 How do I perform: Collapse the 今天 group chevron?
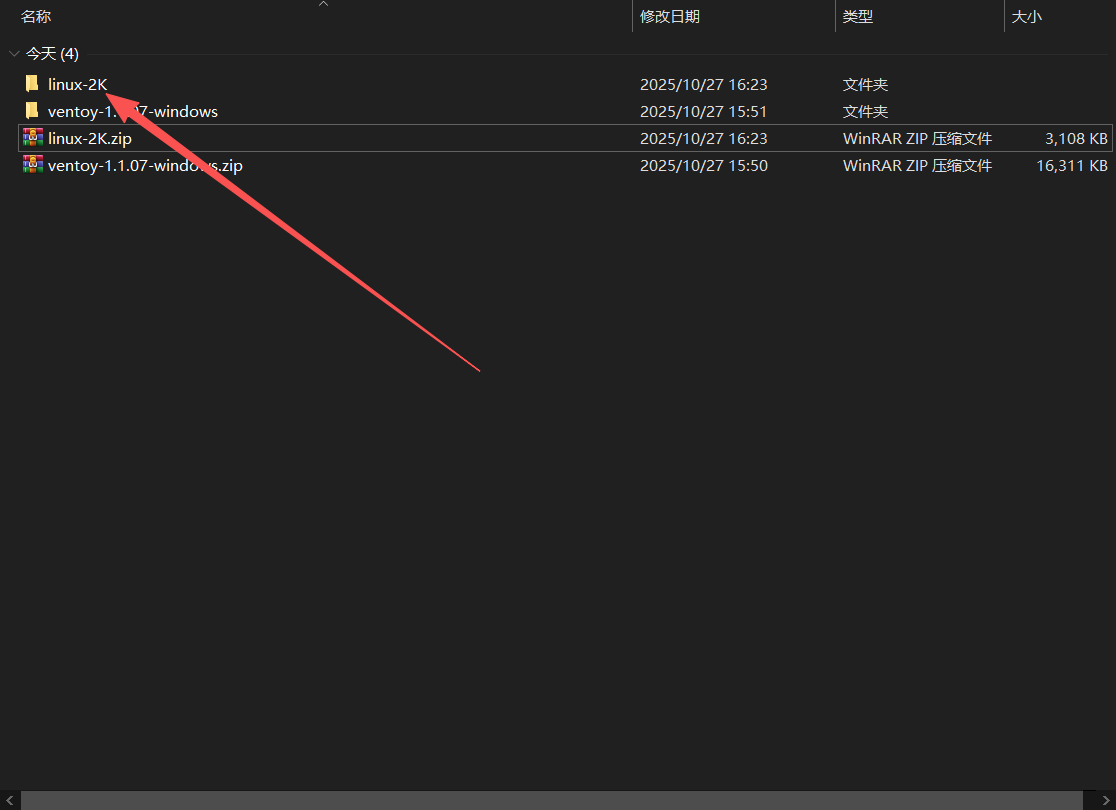click(x=13, y=54)
